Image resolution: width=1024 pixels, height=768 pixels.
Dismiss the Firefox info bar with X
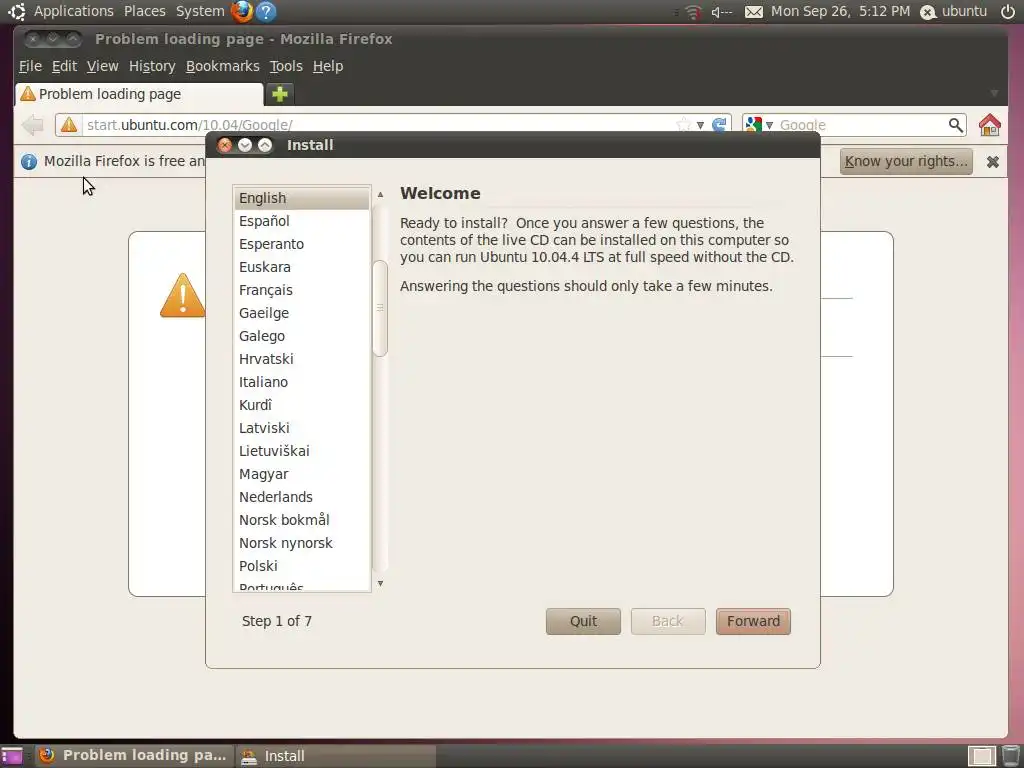click(x=993, y=162)
